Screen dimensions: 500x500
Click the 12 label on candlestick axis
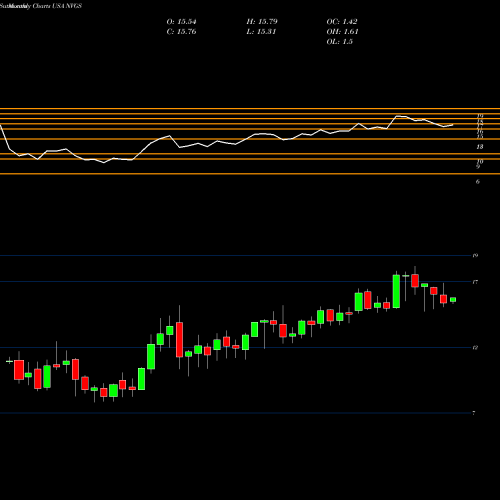(x=475, y=348)
